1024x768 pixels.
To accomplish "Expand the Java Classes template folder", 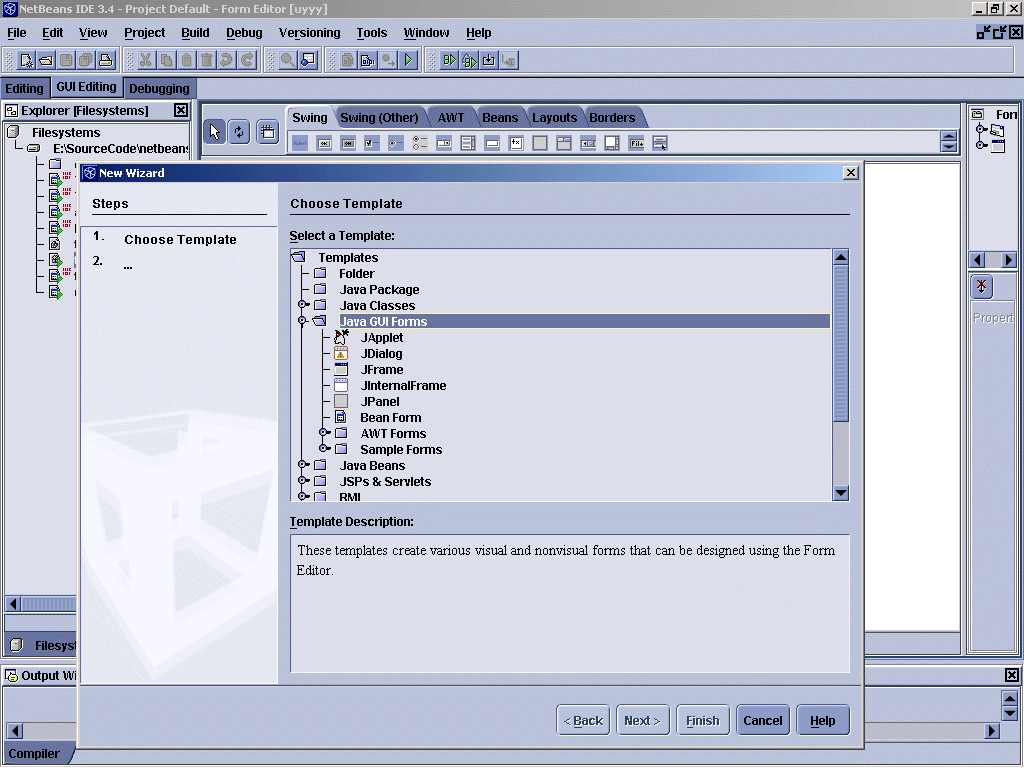I will tap(303, 305).
